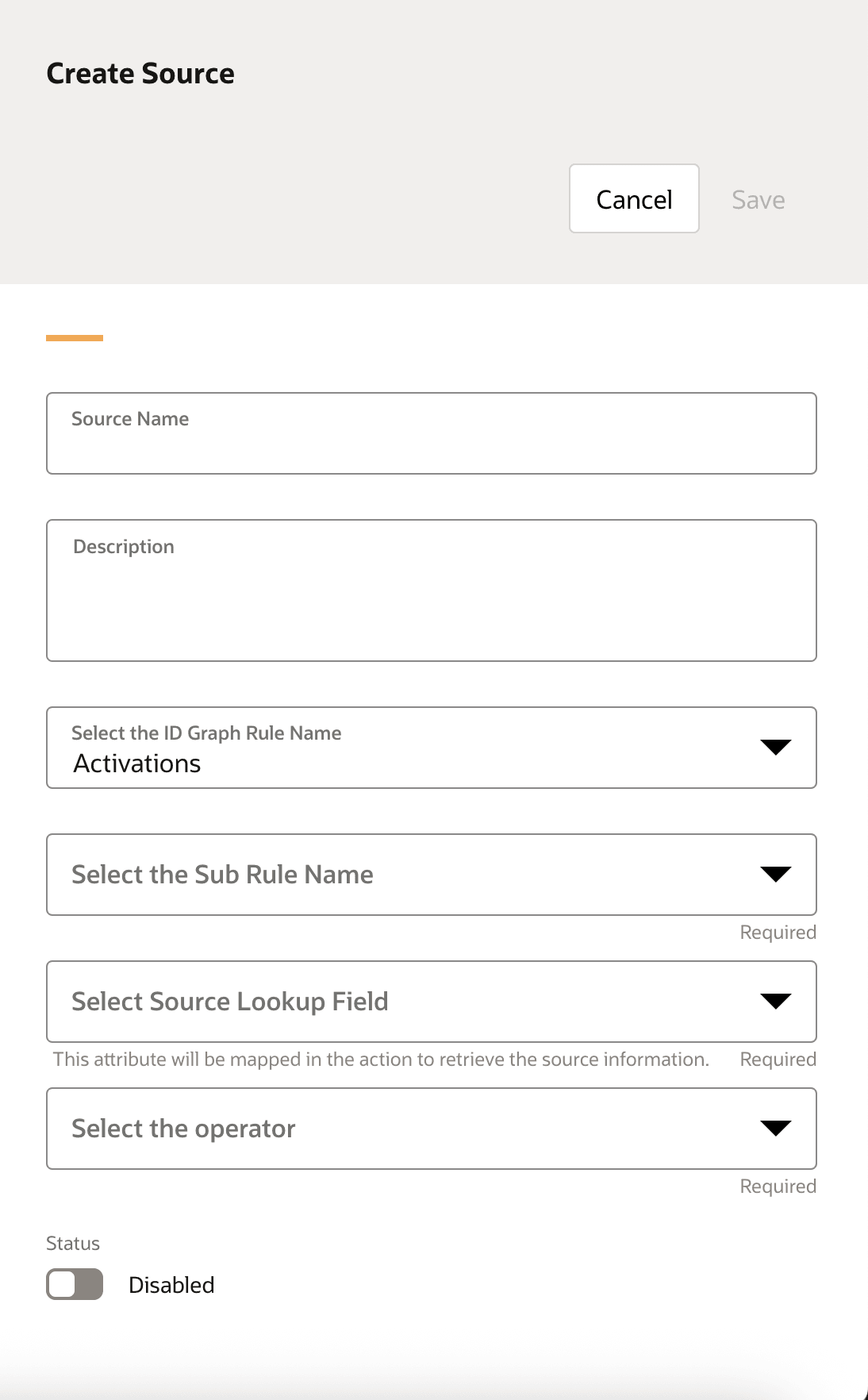Open the Select Source Lookup Field dropdown
Viewport: 868px width, 1400px height.
pyautogui.click(x=432, y=1001)
